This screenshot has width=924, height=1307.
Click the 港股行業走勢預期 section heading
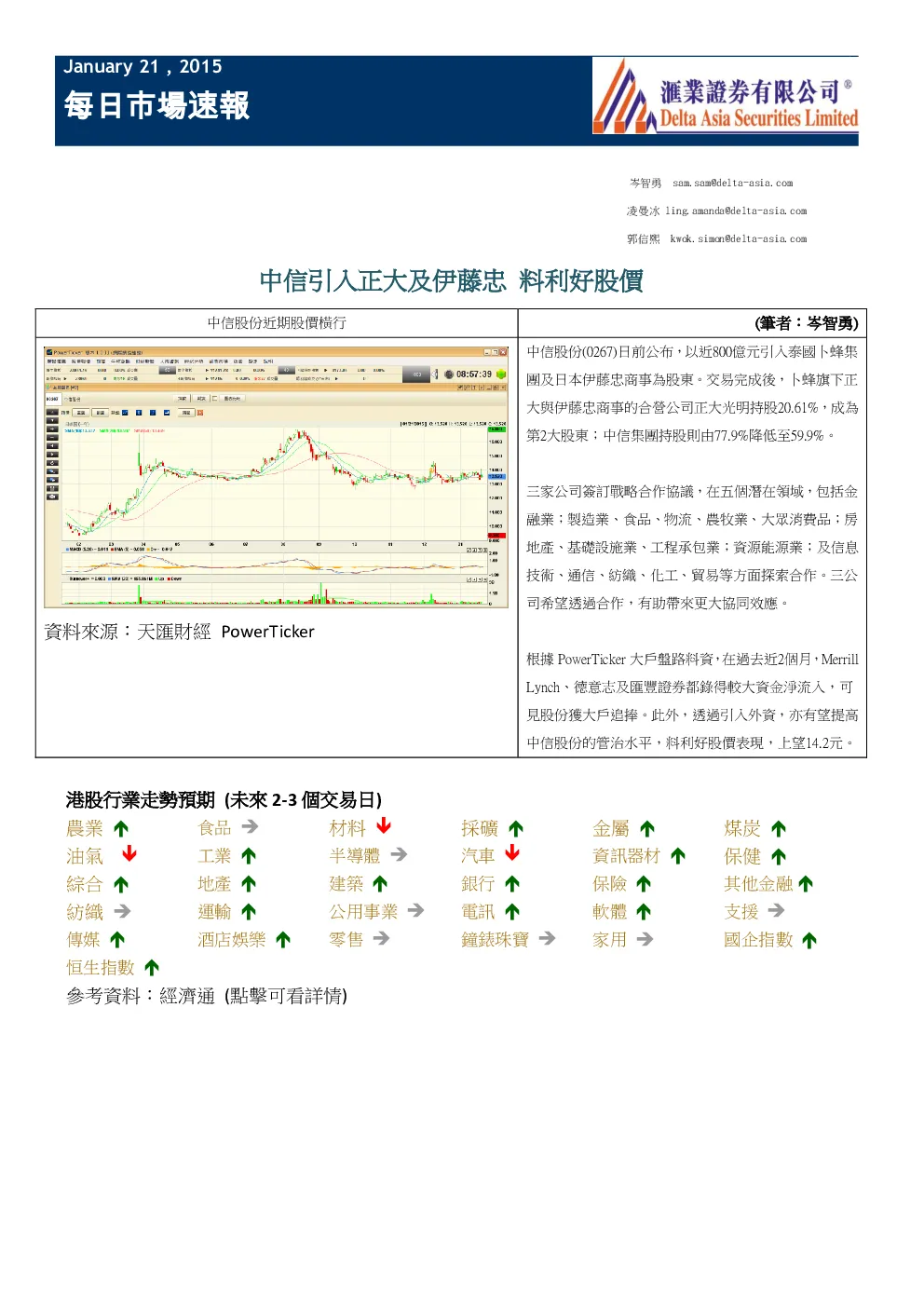[x=224, y=799]
